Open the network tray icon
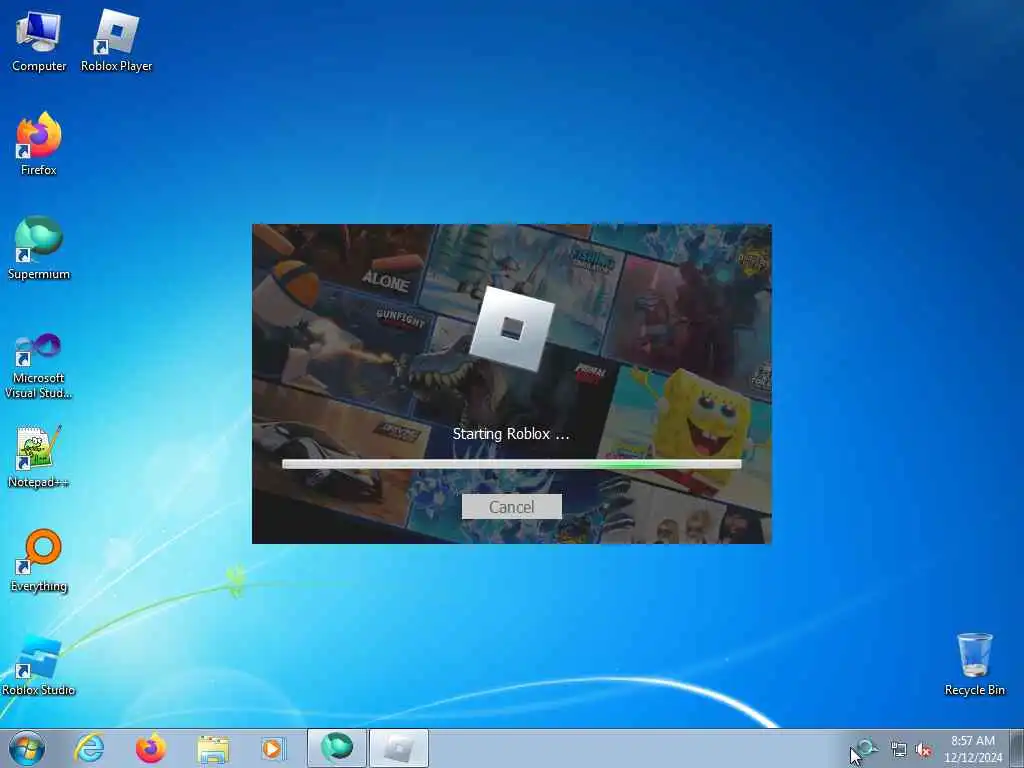The image size is (1024, 768). point(899,750)
